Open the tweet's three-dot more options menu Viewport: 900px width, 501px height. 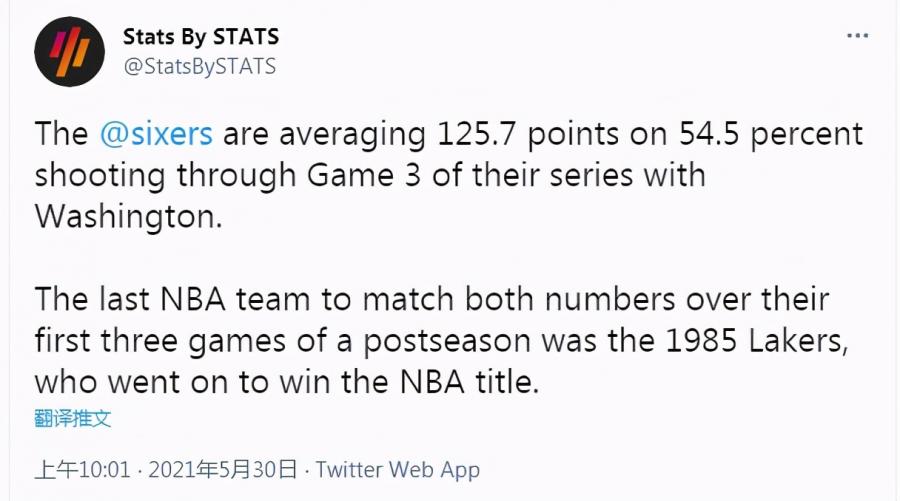click(x=857, y=36)
